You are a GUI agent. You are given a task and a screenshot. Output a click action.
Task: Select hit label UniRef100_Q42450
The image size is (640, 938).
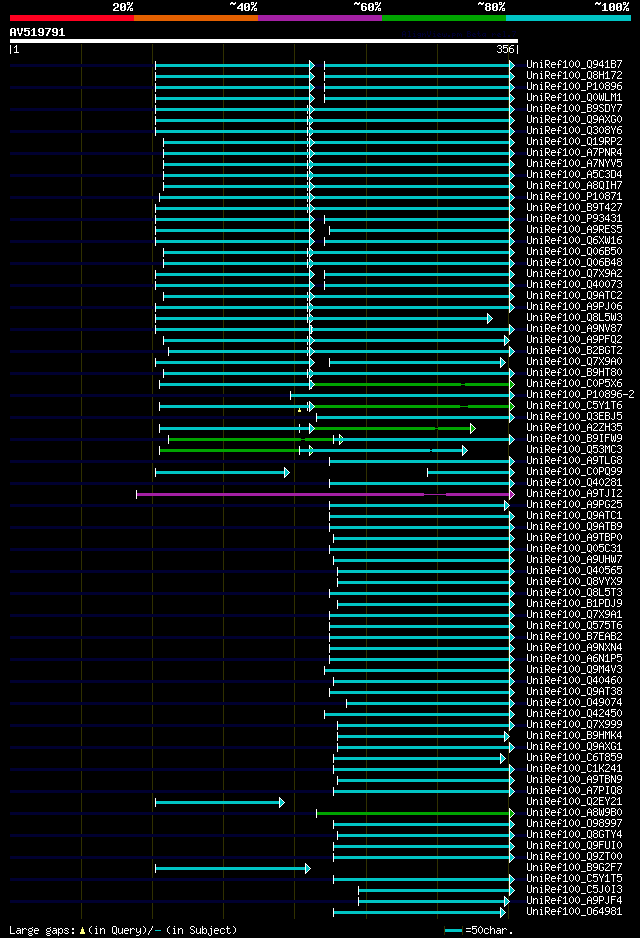574,714
